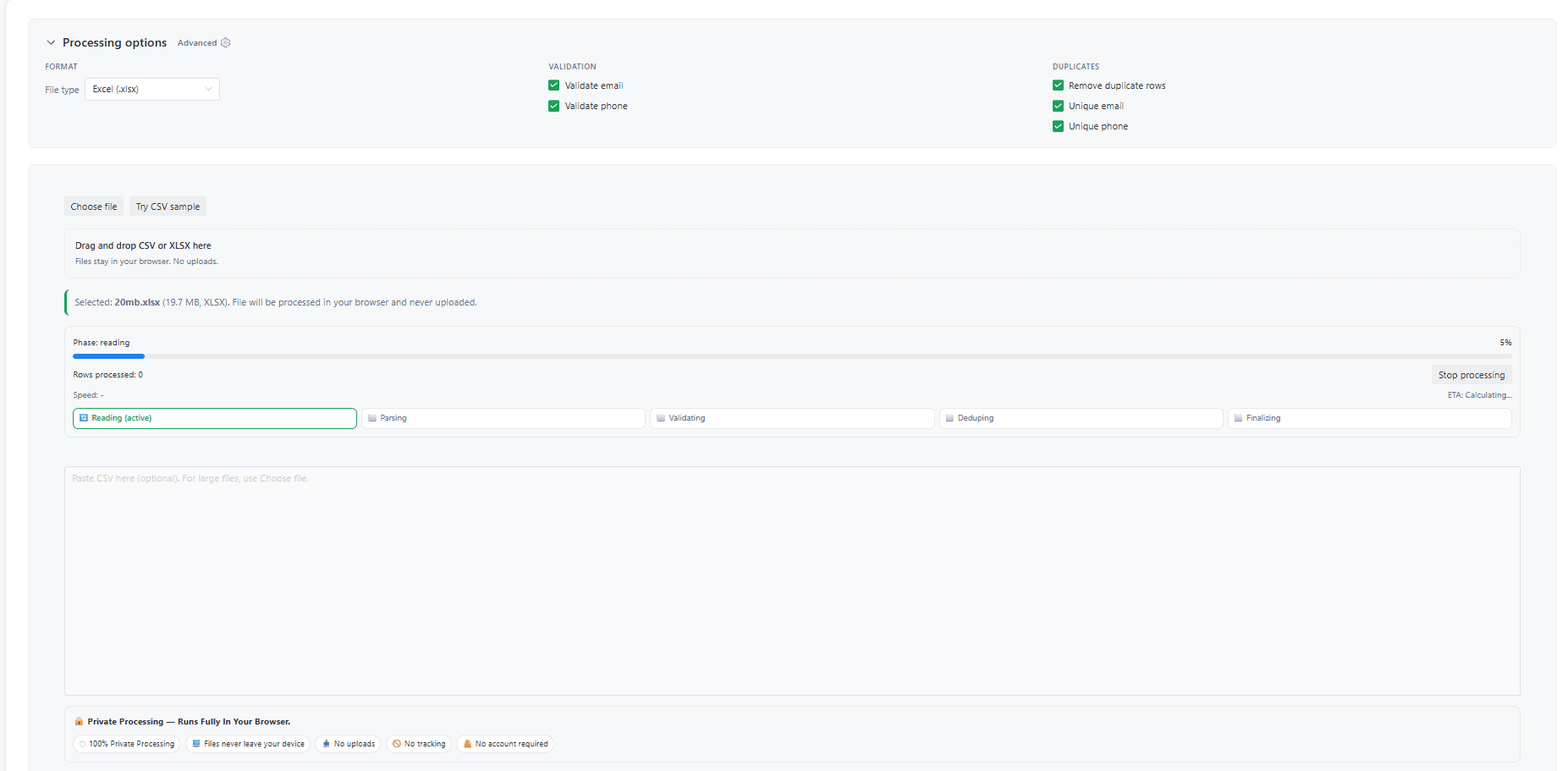Uncheck Validate email
Image resolution: width=1568 pixels, height=771 pixels.
coord(553,85)
